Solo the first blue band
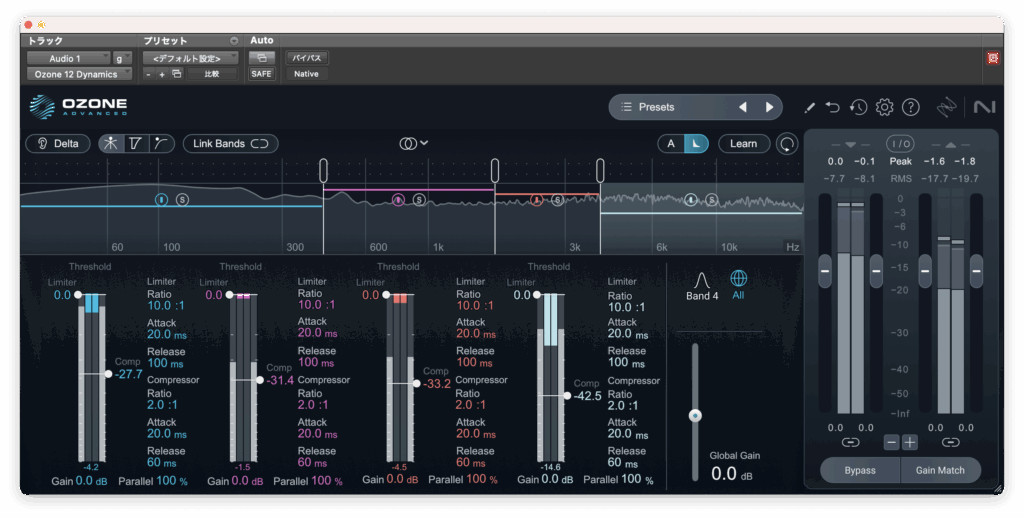The height and width of the screenshot is (518, 1024). pyautogui.click(x=182, y=200)
